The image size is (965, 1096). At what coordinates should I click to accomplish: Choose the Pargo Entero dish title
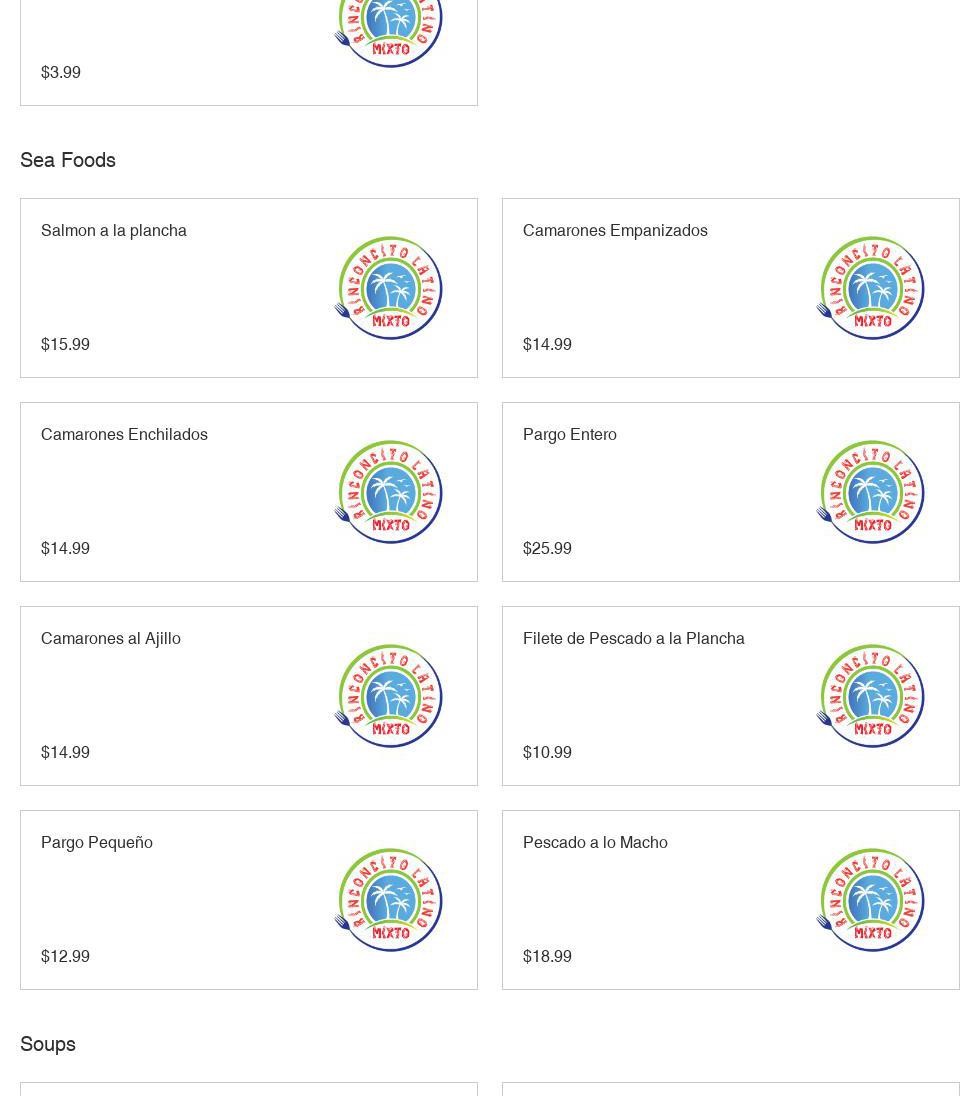pos(570,434)
